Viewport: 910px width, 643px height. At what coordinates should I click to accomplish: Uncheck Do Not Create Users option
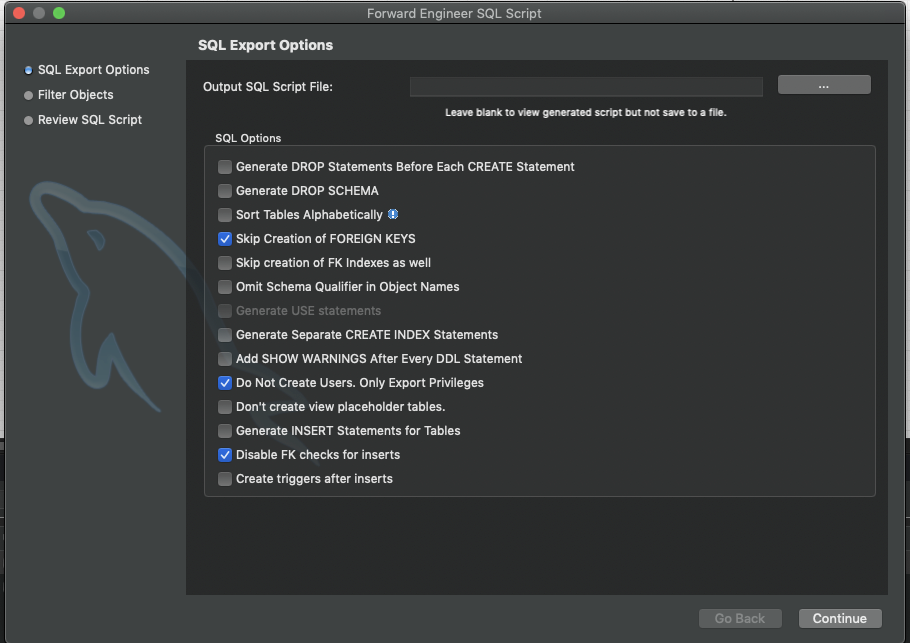[225, 383]
